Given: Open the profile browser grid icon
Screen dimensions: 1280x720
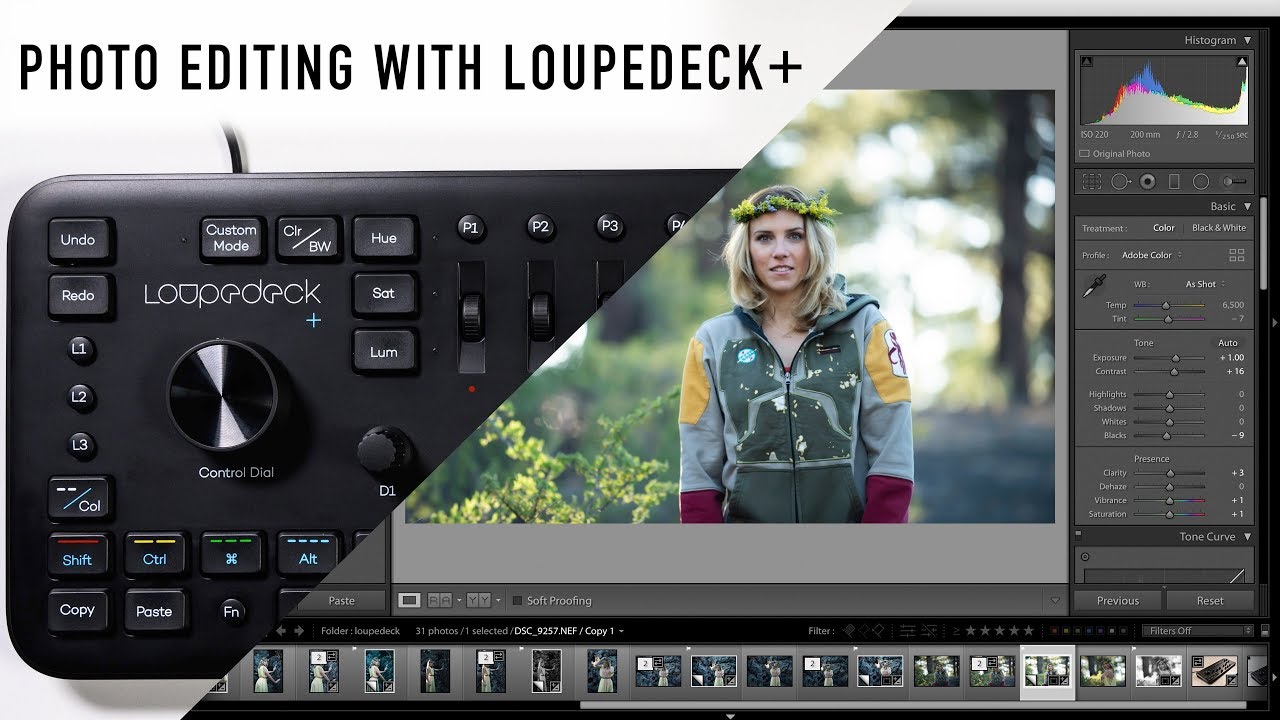Looking at the screenshot, I should pyautogui.click(x=1237, y=255).
